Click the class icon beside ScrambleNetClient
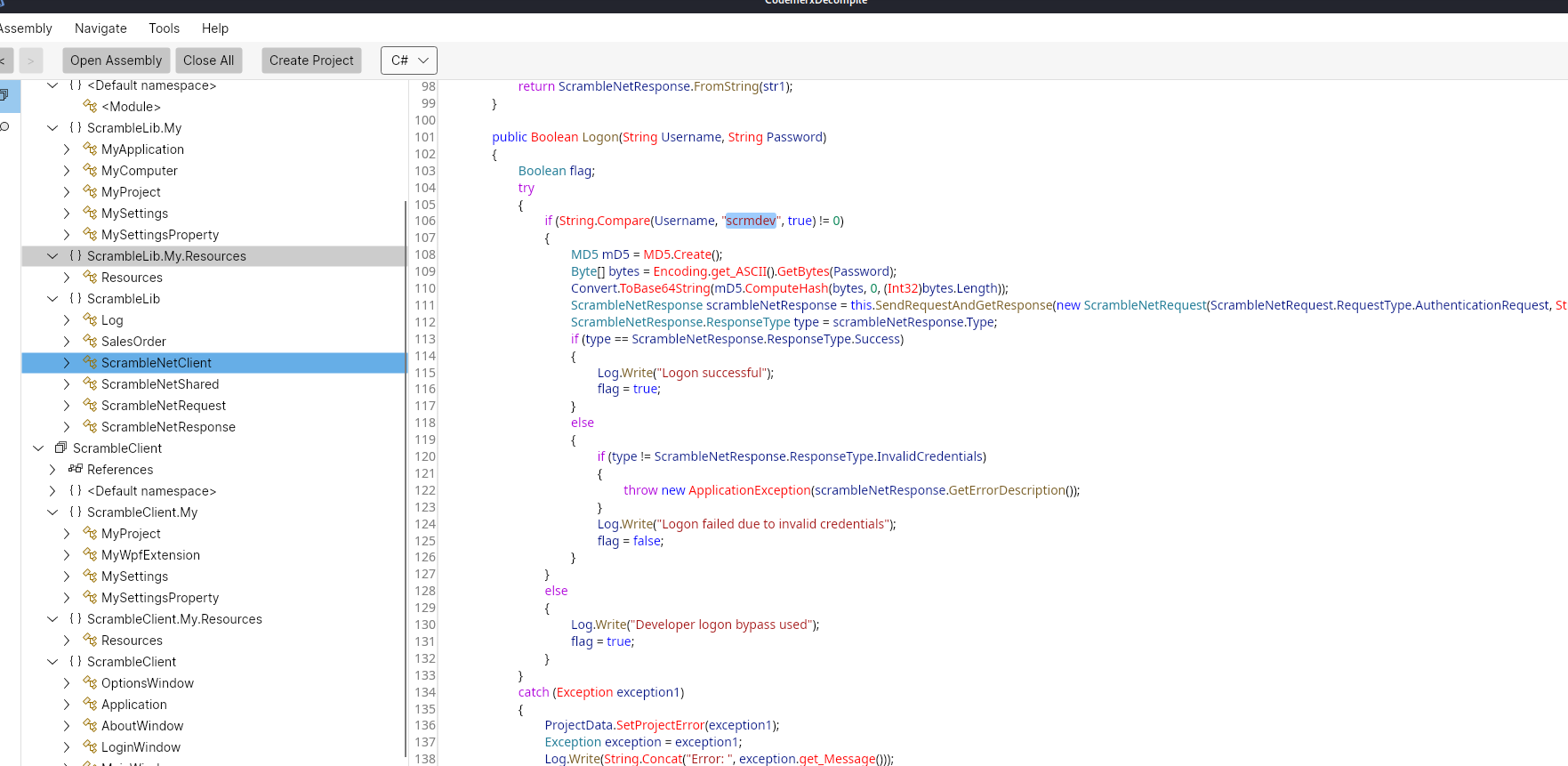 [90, 362]
